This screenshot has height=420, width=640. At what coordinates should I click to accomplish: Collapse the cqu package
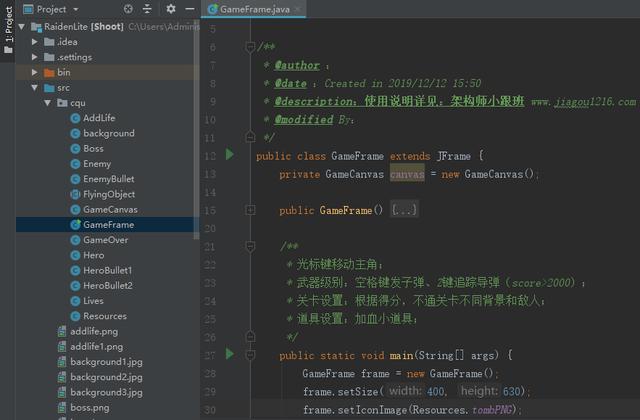point(48,103)
